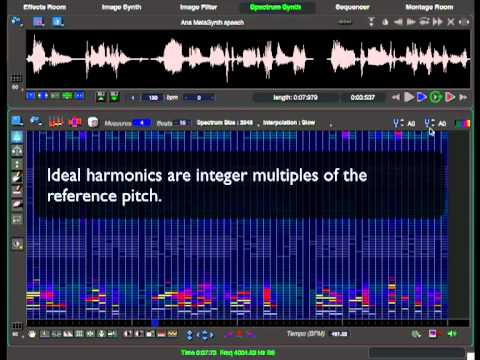The height and width of the screenshot is (360, 480).
Task: Go to the Image Filter tab
Action: pyautogui.click(x=199, y=7)
